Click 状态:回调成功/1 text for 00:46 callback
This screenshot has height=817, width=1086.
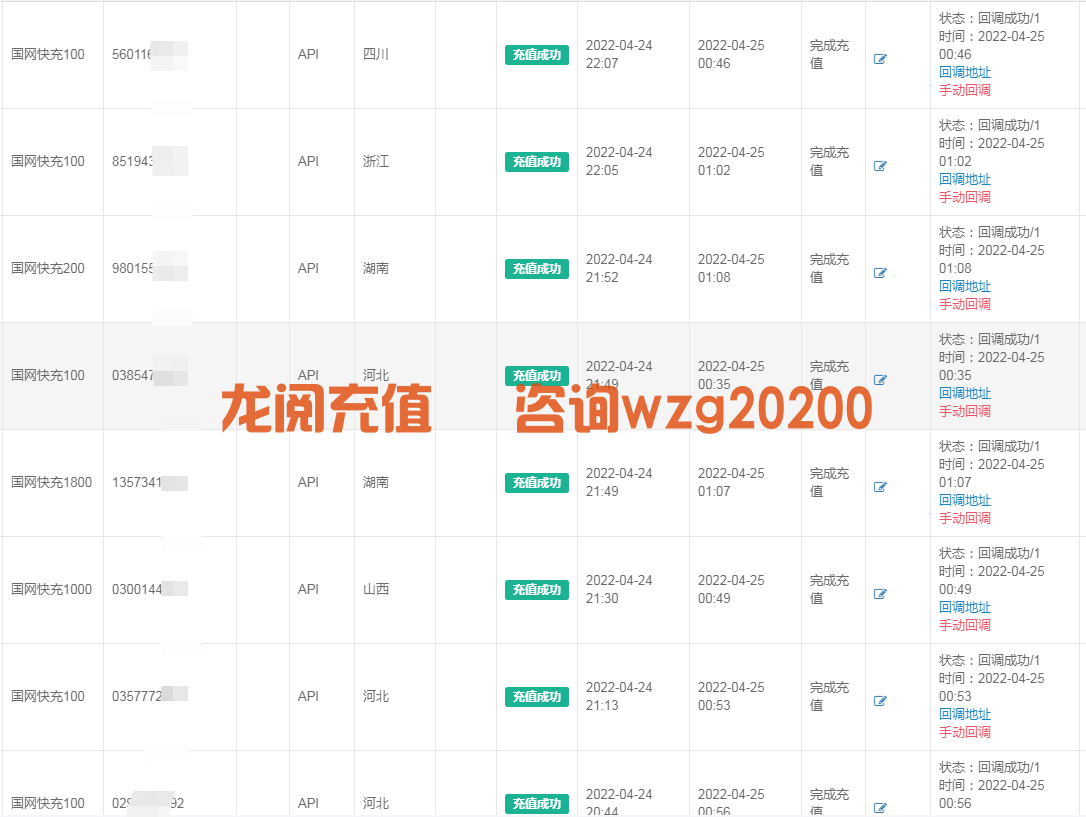[989, 19]
